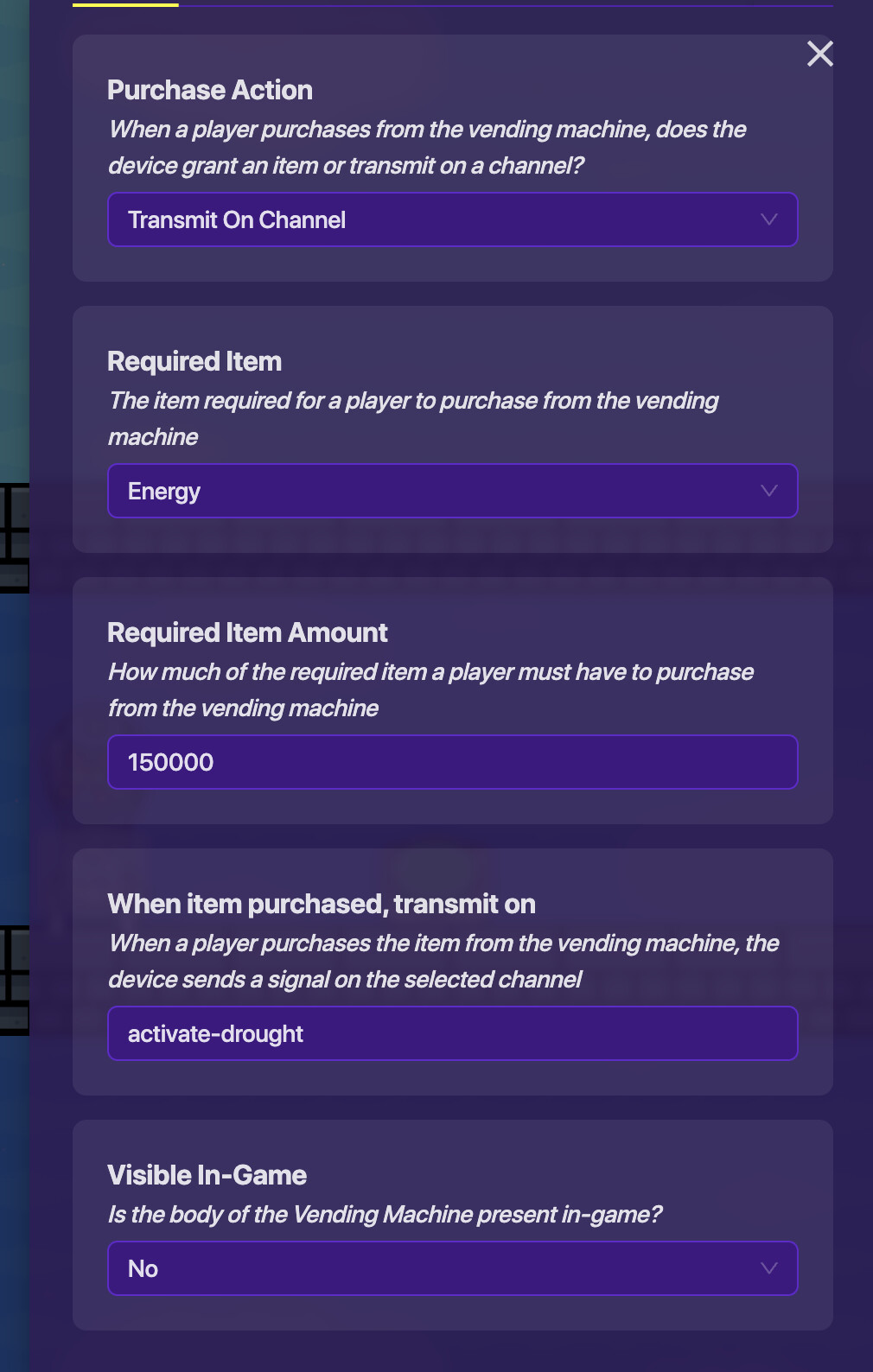The height and width of the screenshot is (1372, 873).
Task: Click the activate-drought channel input
Action: (x=451, y=1033)
